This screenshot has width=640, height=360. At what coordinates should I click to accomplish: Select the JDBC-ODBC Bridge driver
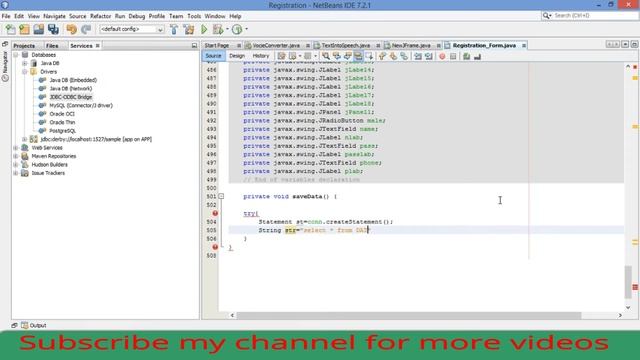tap(71, 97)
